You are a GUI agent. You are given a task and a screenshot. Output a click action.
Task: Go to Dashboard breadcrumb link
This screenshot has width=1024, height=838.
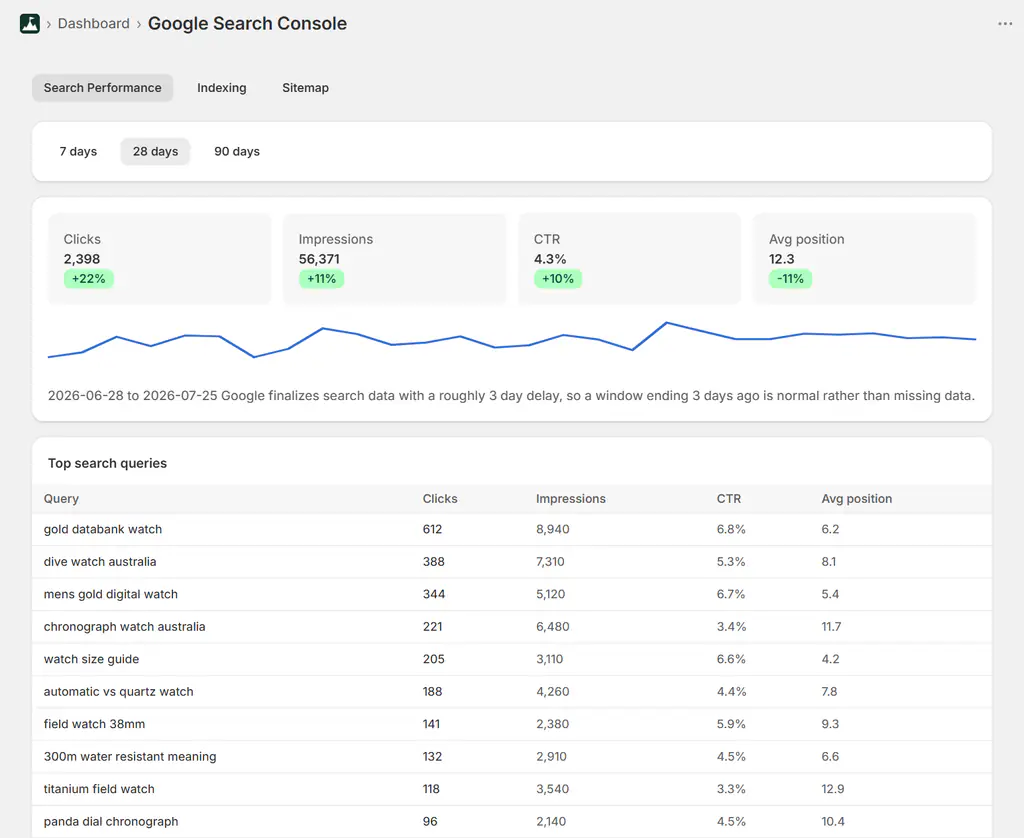coord(93,24)
